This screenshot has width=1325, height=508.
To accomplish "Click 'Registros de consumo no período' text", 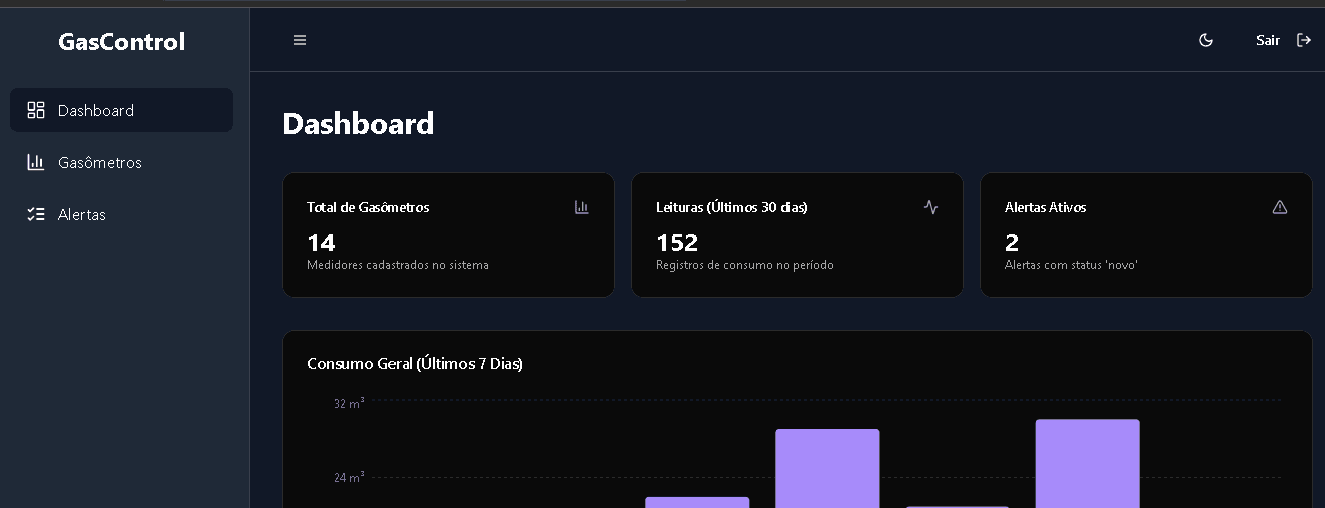I will (x=745, y=265).
